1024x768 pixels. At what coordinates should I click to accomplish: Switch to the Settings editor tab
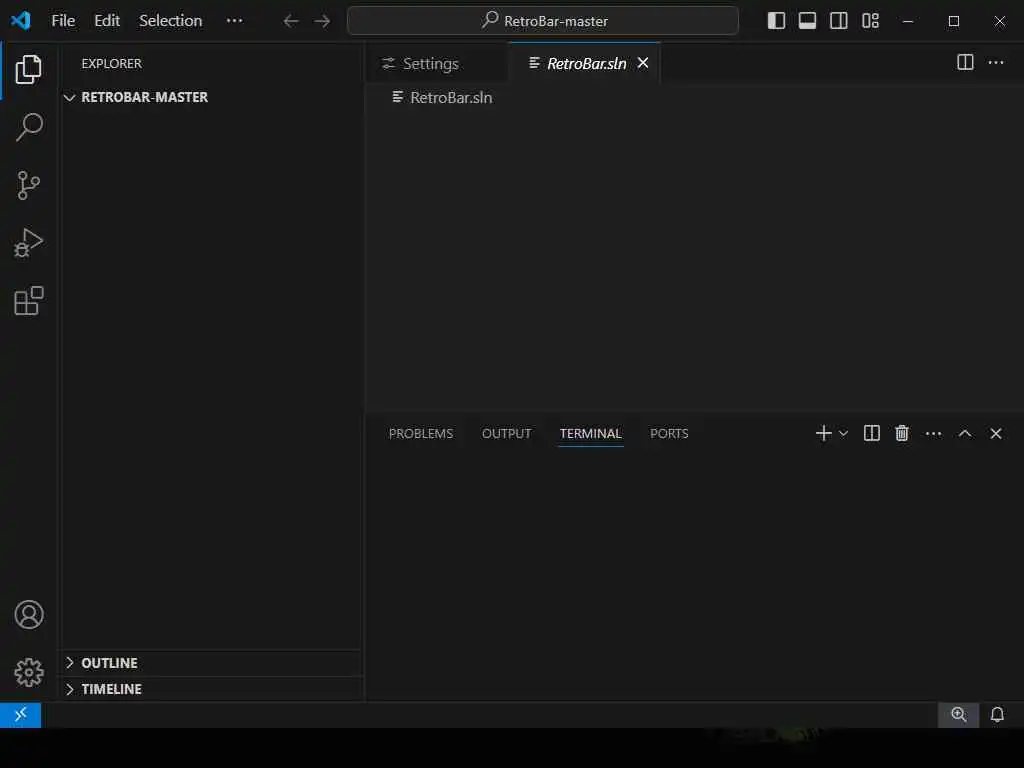click(436, 63)
